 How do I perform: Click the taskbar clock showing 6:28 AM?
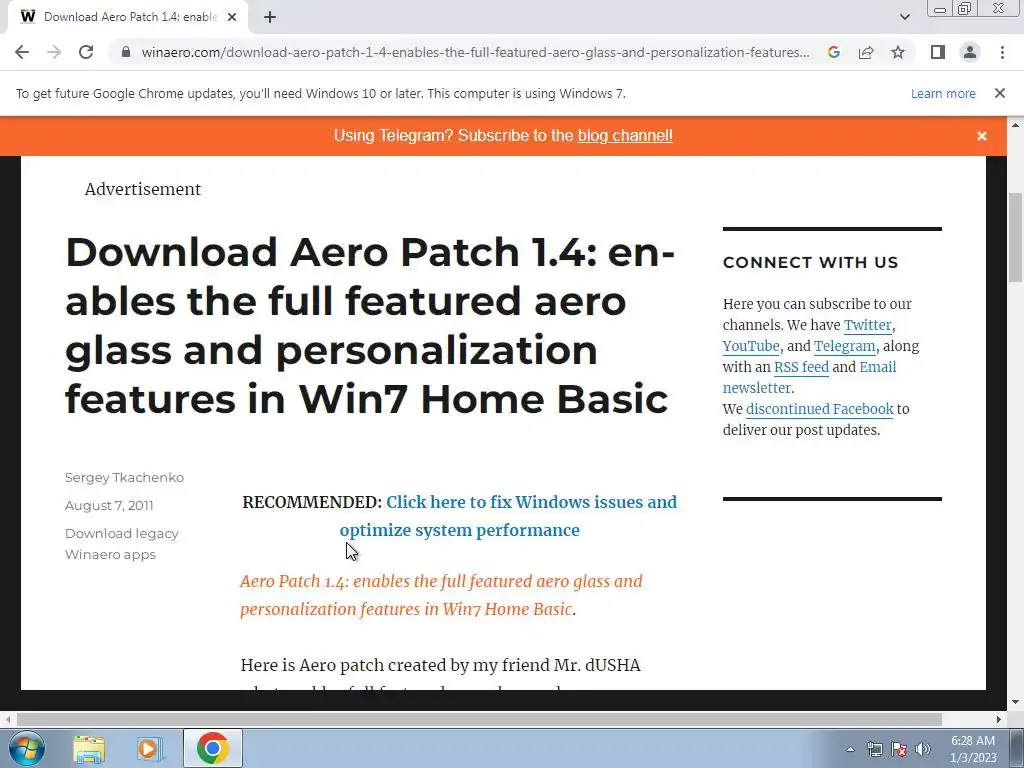pos(973,749)
